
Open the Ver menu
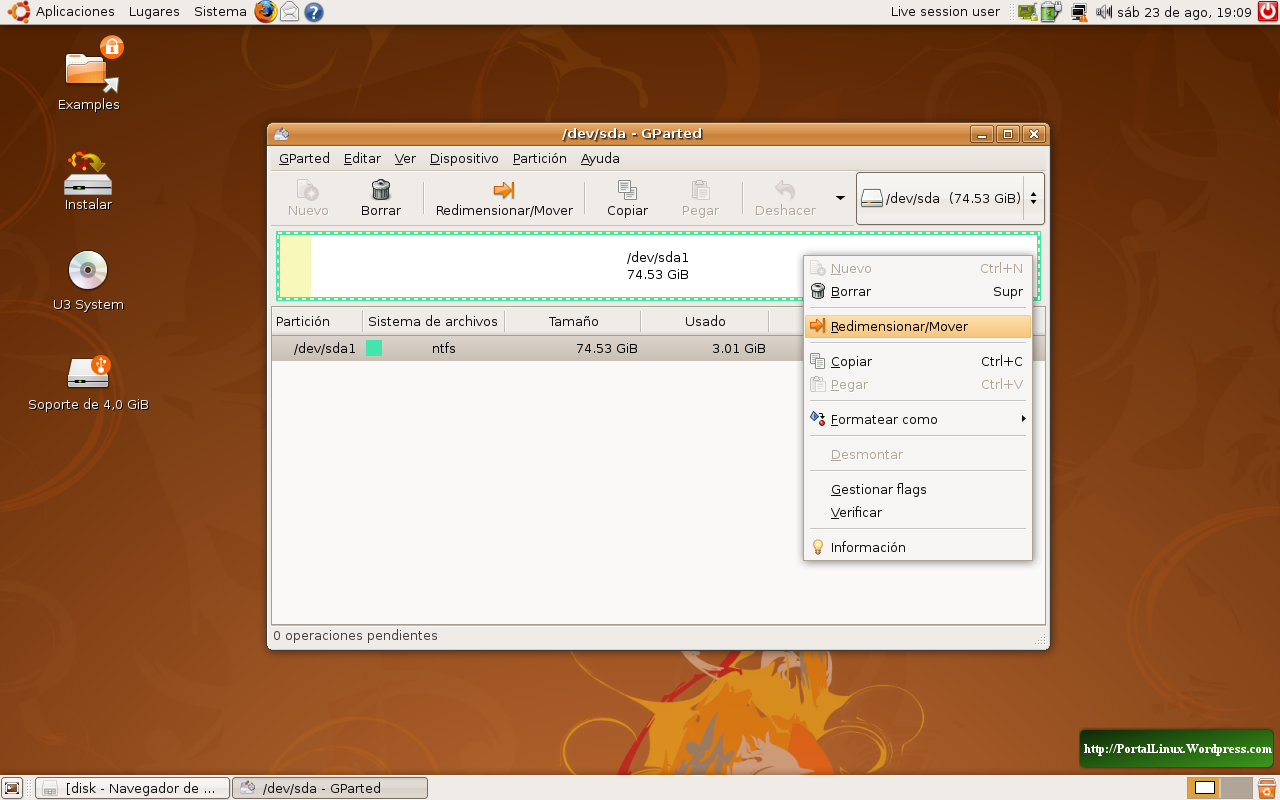(x=405, y=158)
